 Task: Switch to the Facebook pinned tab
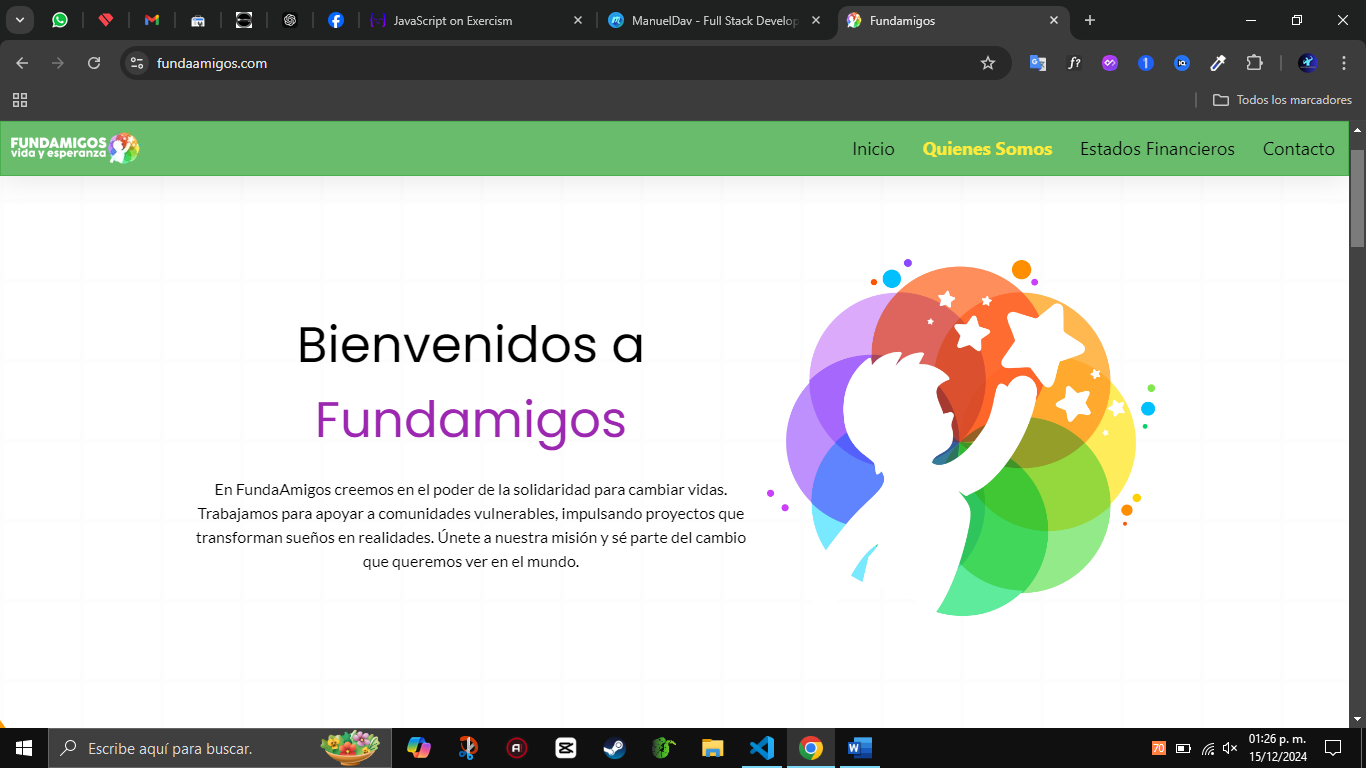coord(336,20)
